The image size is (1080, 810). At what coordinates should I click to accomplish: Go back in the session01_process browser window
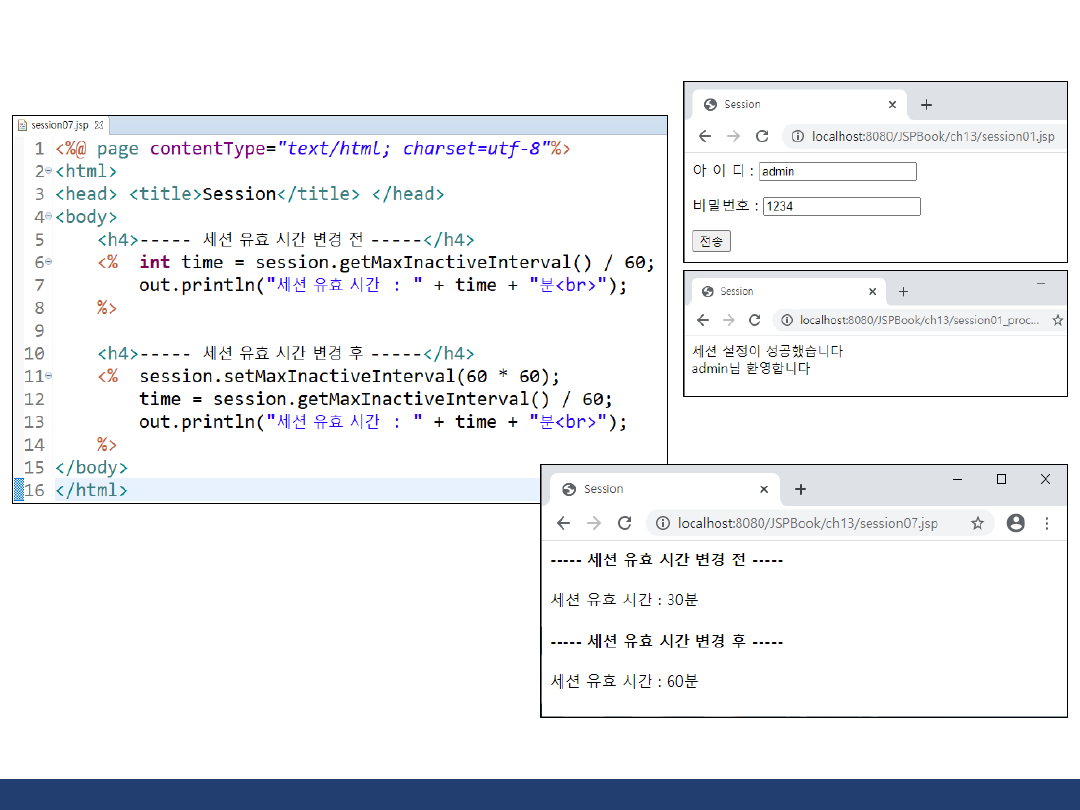point(703,320)
